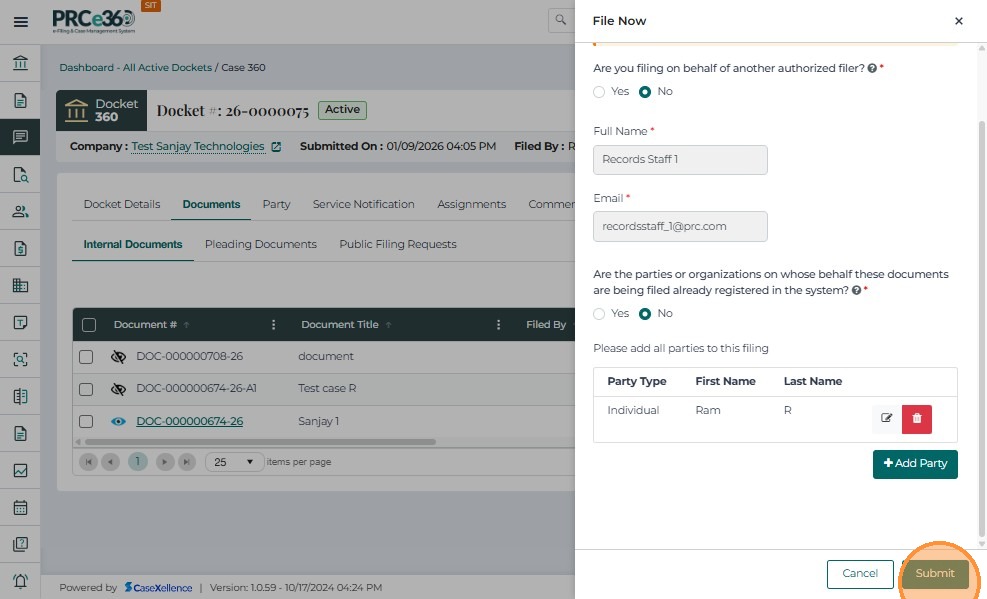Open the calendar sidebar icon
Screen dimensions: 987x599
(x=20, y=507)
